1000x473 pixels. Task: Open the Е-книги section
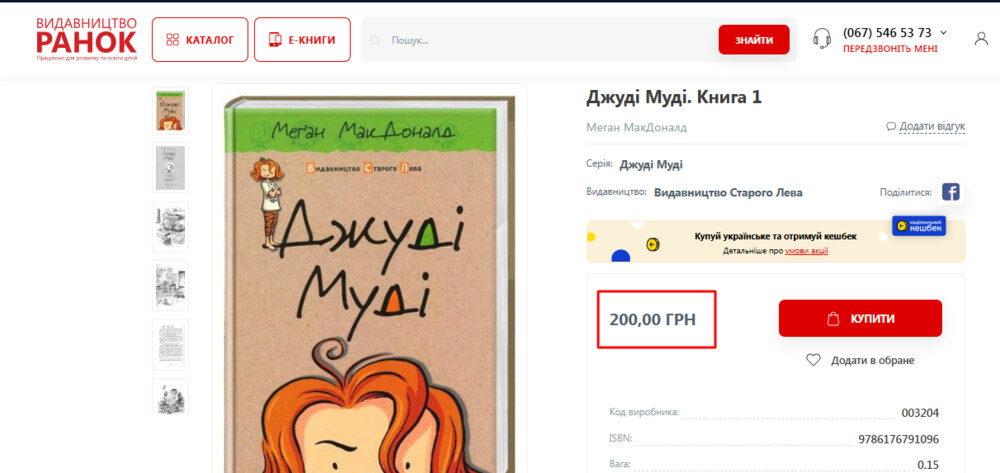click(302, 40)
